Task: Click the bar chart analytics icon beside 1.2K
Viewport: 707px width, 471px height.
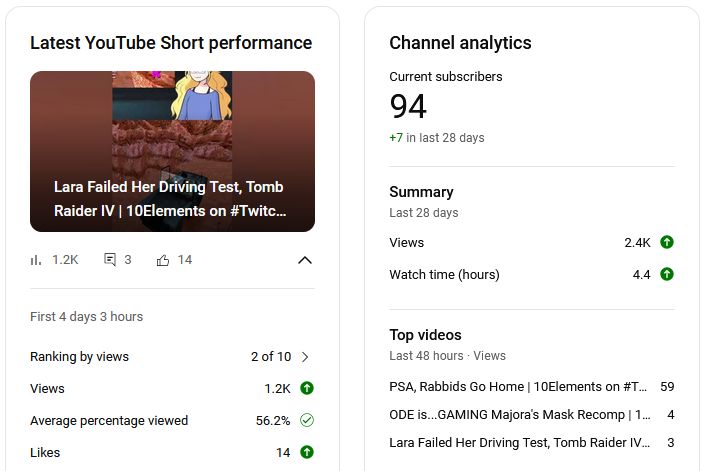Action: pyautogui.click(x=36, y=260)
